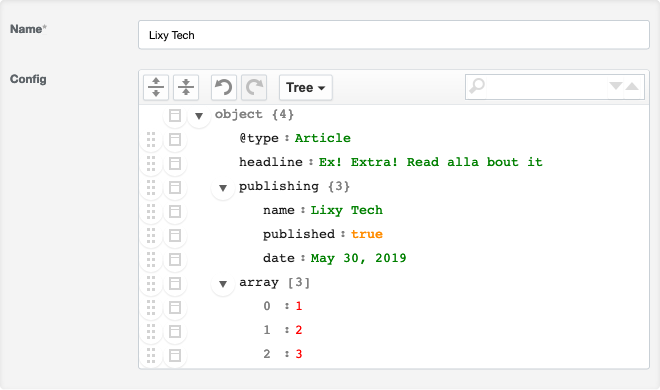Click the drag handle for headline row

click(x=151, y=163)
